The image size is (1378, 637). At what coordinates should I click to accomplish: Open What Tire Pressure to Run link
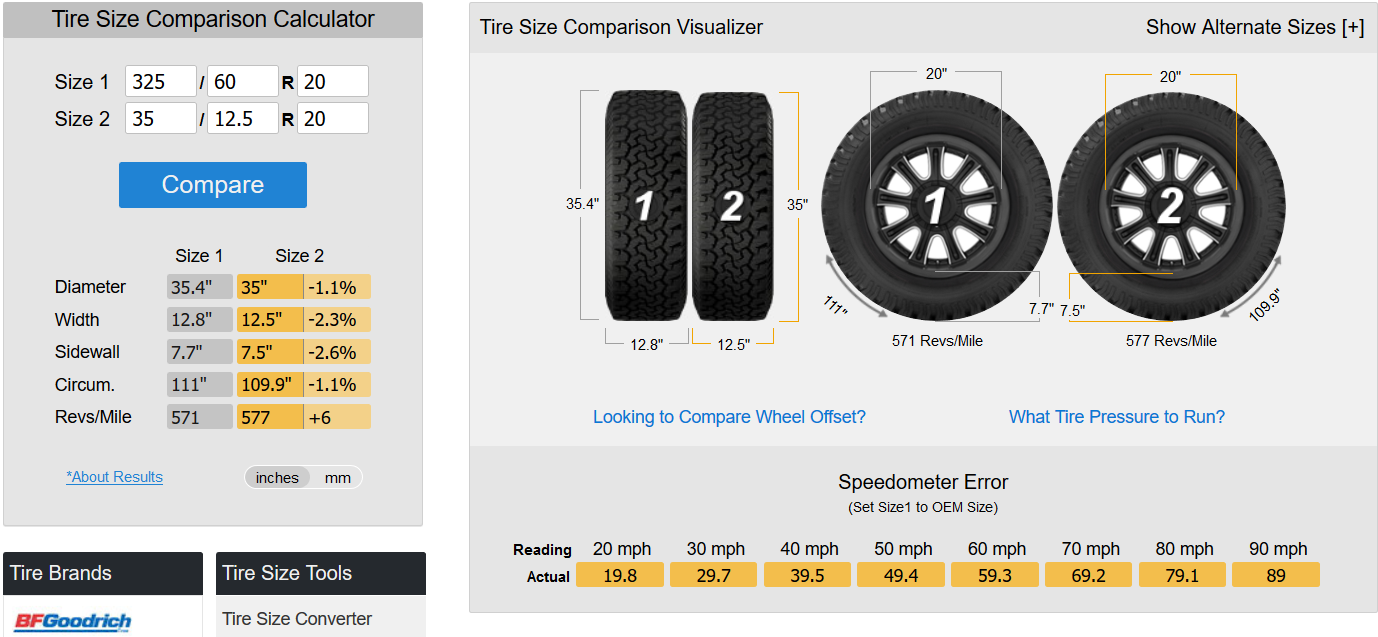point(1117,417)
